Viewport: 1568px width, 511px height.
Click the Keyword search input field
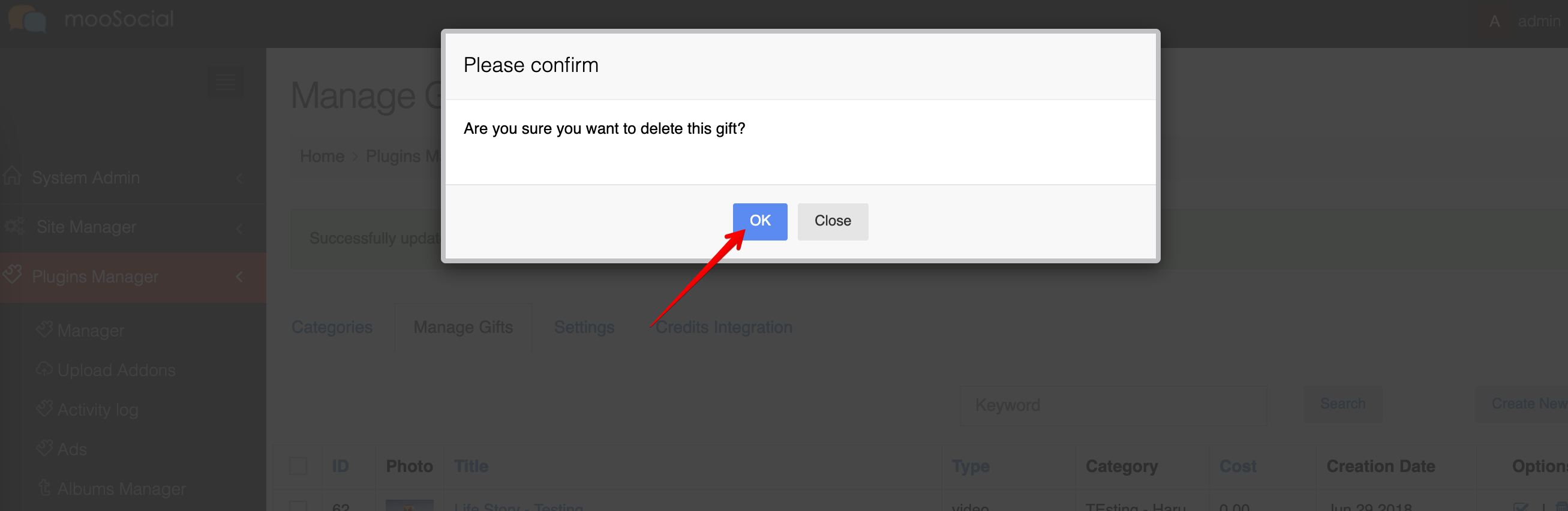pyautogui.click(x=1113, y=405)
